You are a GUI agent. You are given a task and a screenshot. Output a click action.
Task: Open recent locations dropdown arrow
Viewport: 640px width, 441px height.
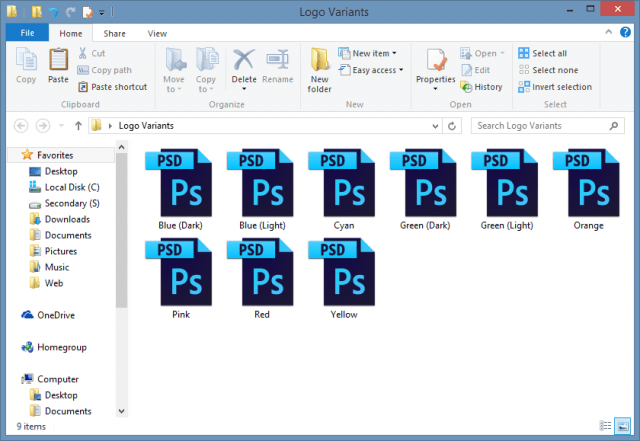point(61,126)
